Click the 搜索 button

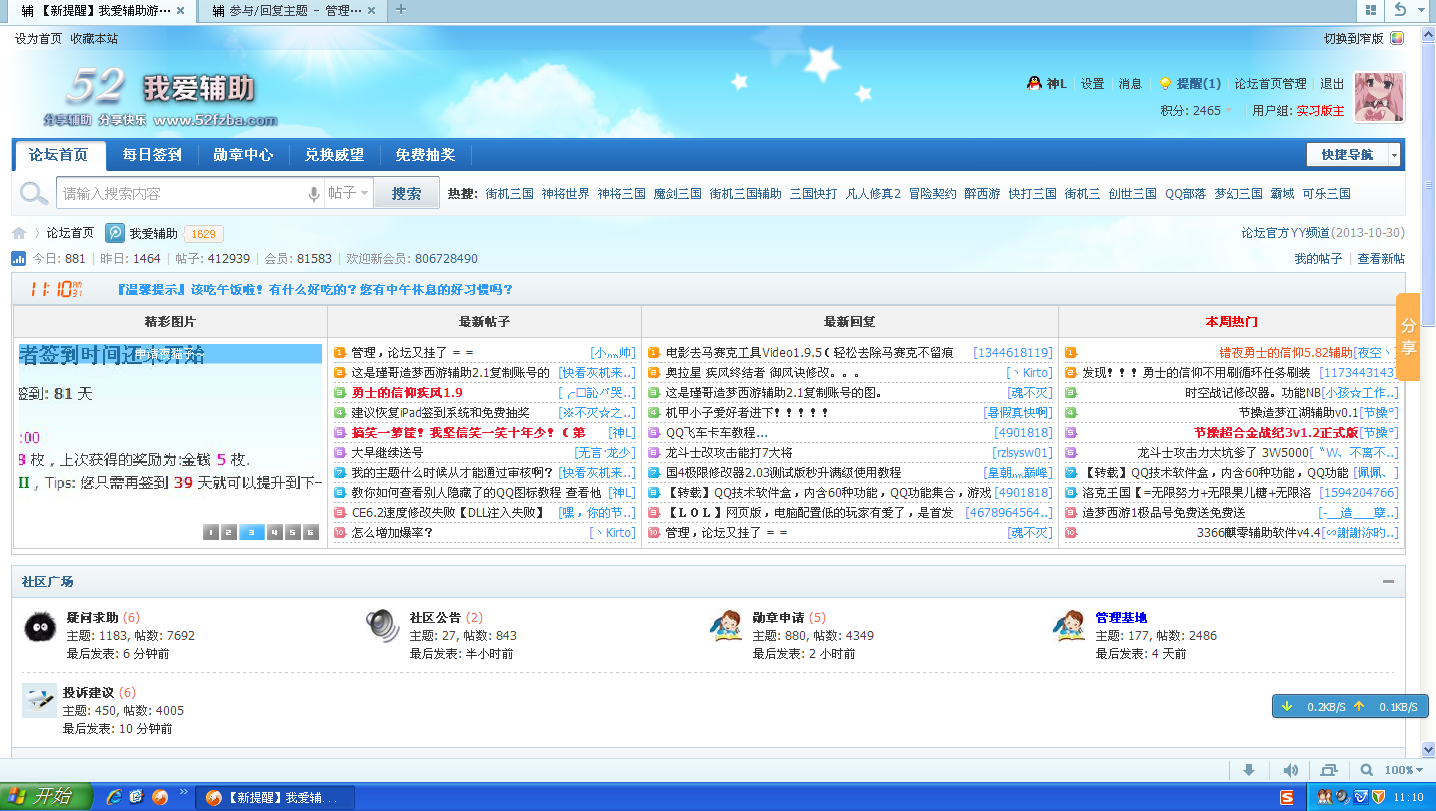click(406, 193)
